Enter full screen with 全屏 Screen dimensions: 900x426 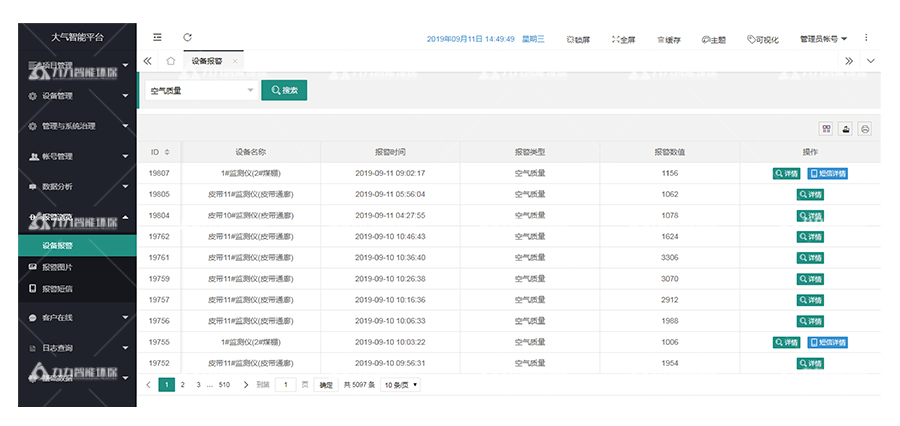point(623,39)
